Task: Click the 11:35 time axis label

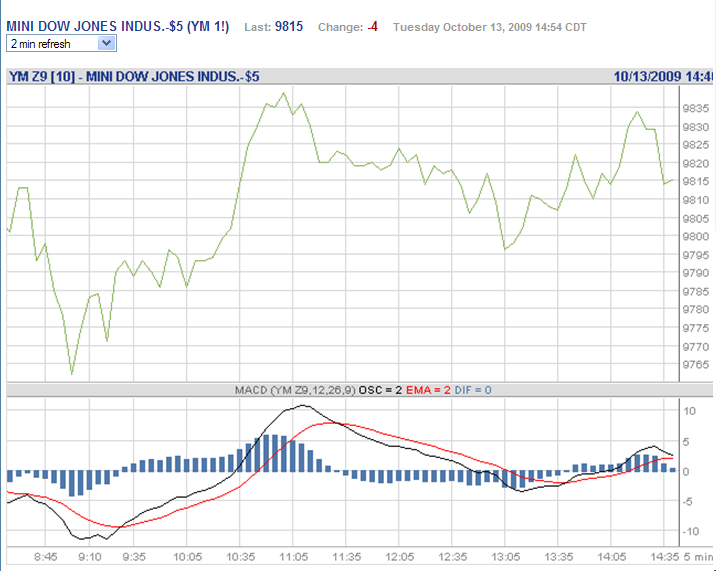Action: click(x=346, y=557)
